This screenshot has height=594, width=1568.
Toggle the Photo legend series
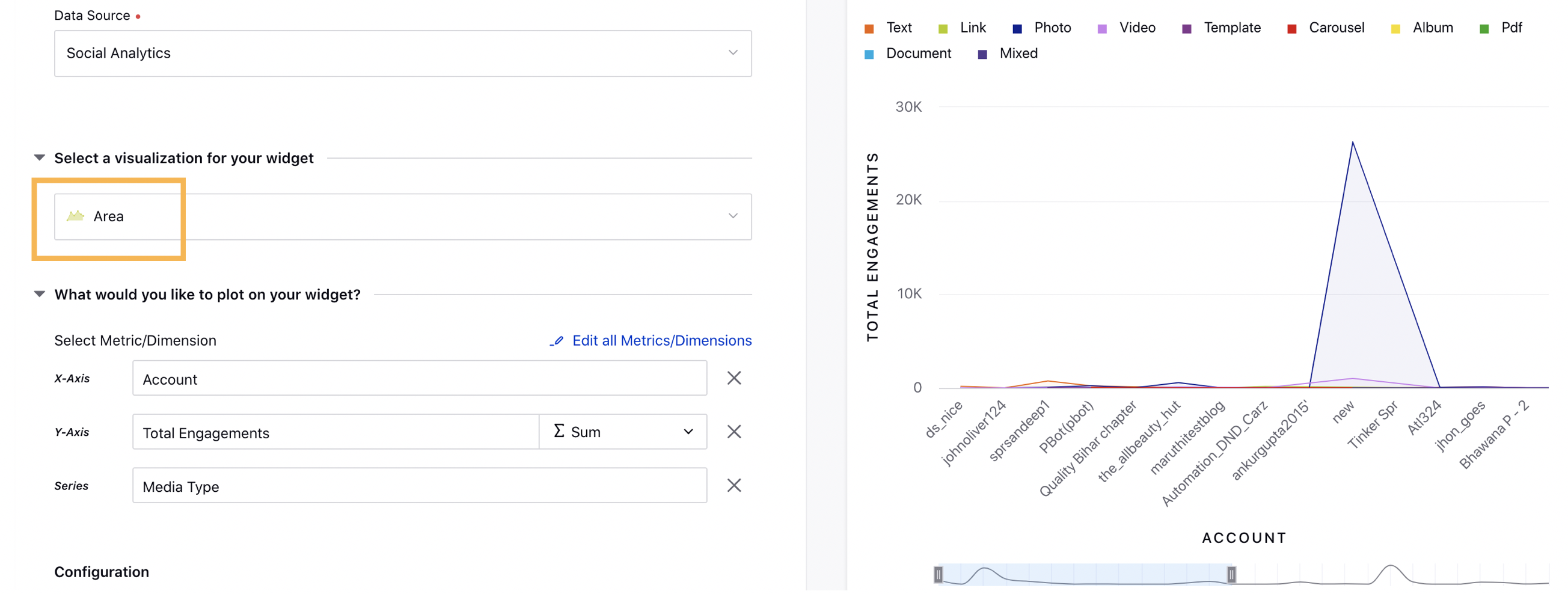[1041, 28]
